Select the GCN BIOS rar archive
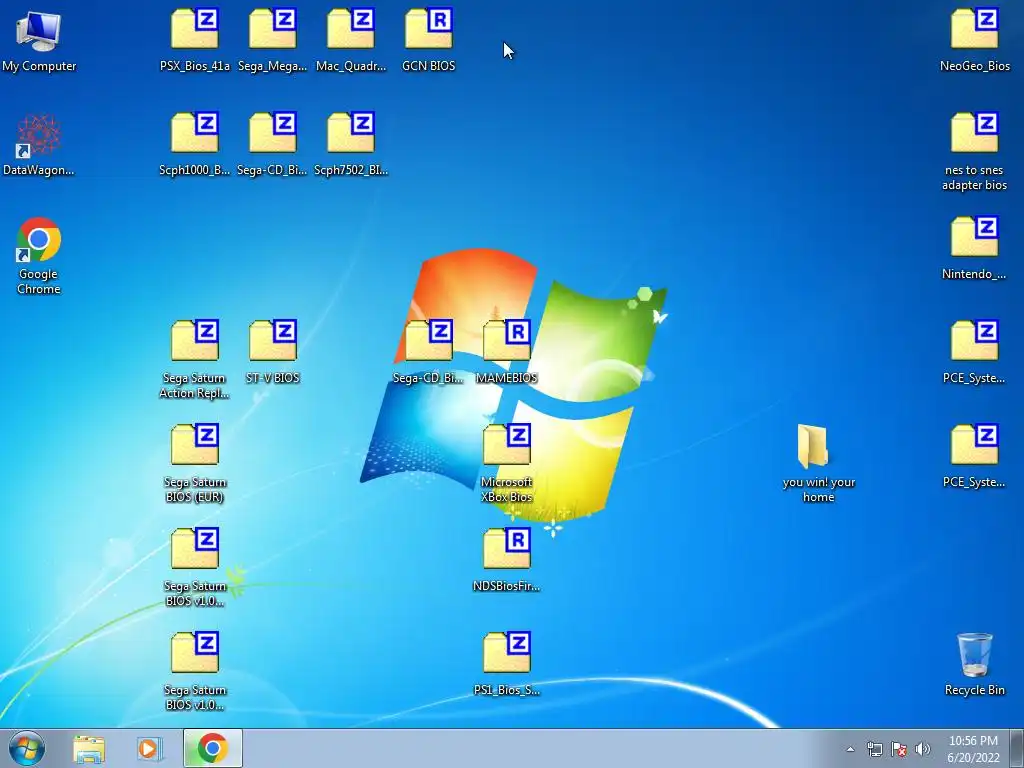Image resolution: width=1024 pixels, height=768 pixels. pyautogui.click(x=428, y=40)
